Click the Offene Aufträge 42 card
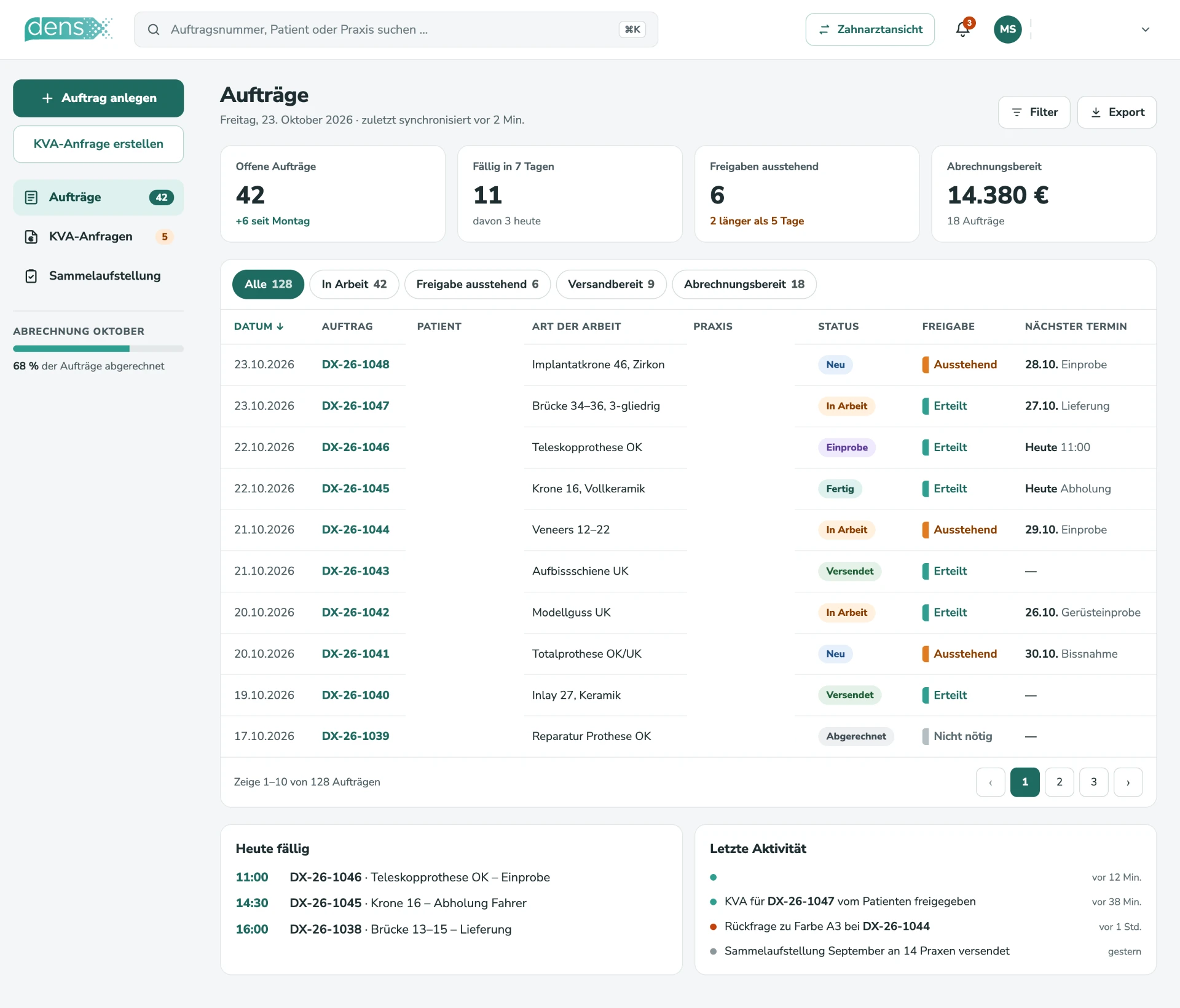 (332, 194)
